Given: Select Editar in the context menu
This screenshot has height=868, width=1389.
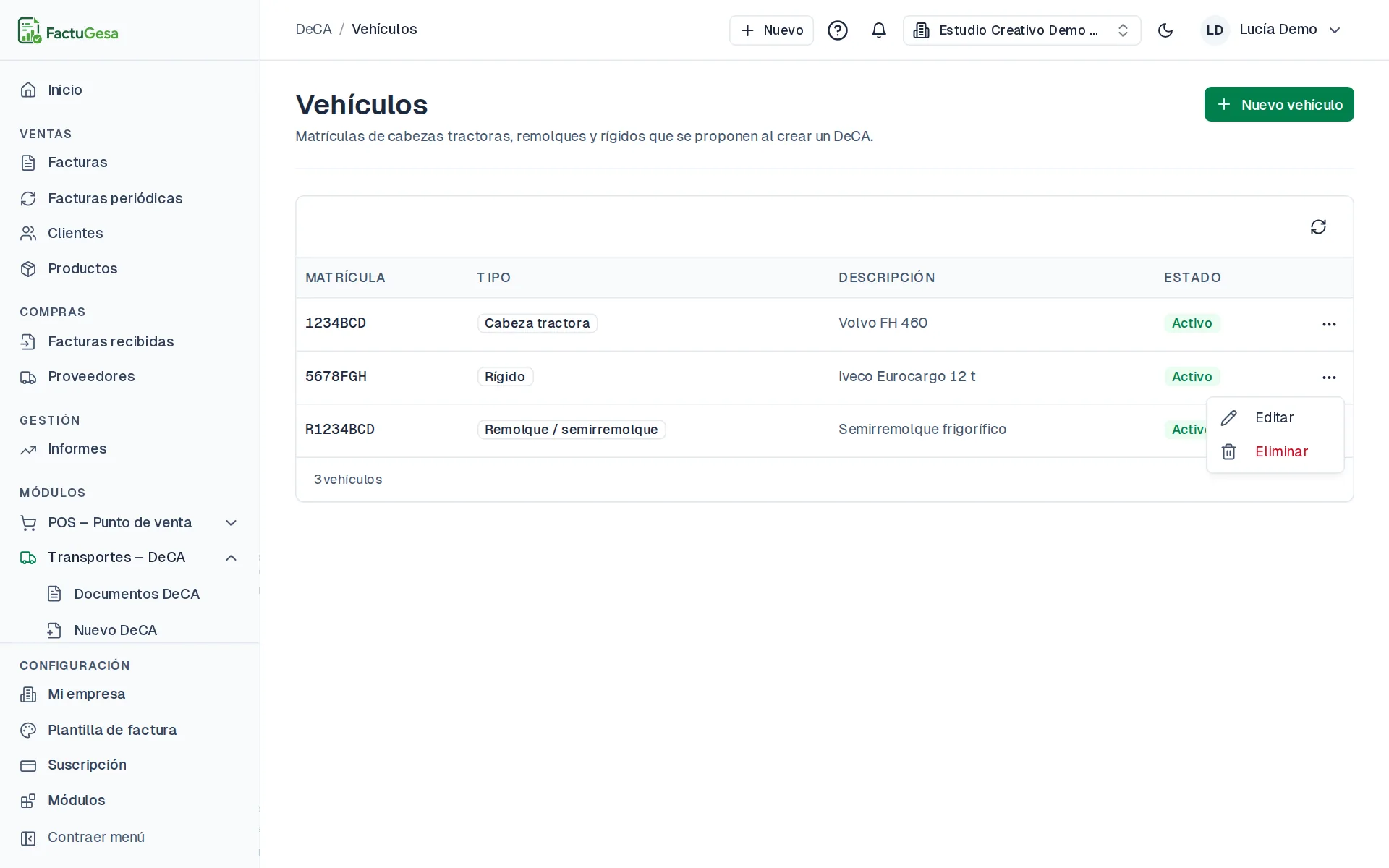Looking at the screenshot, I should tap(1275, 418).
